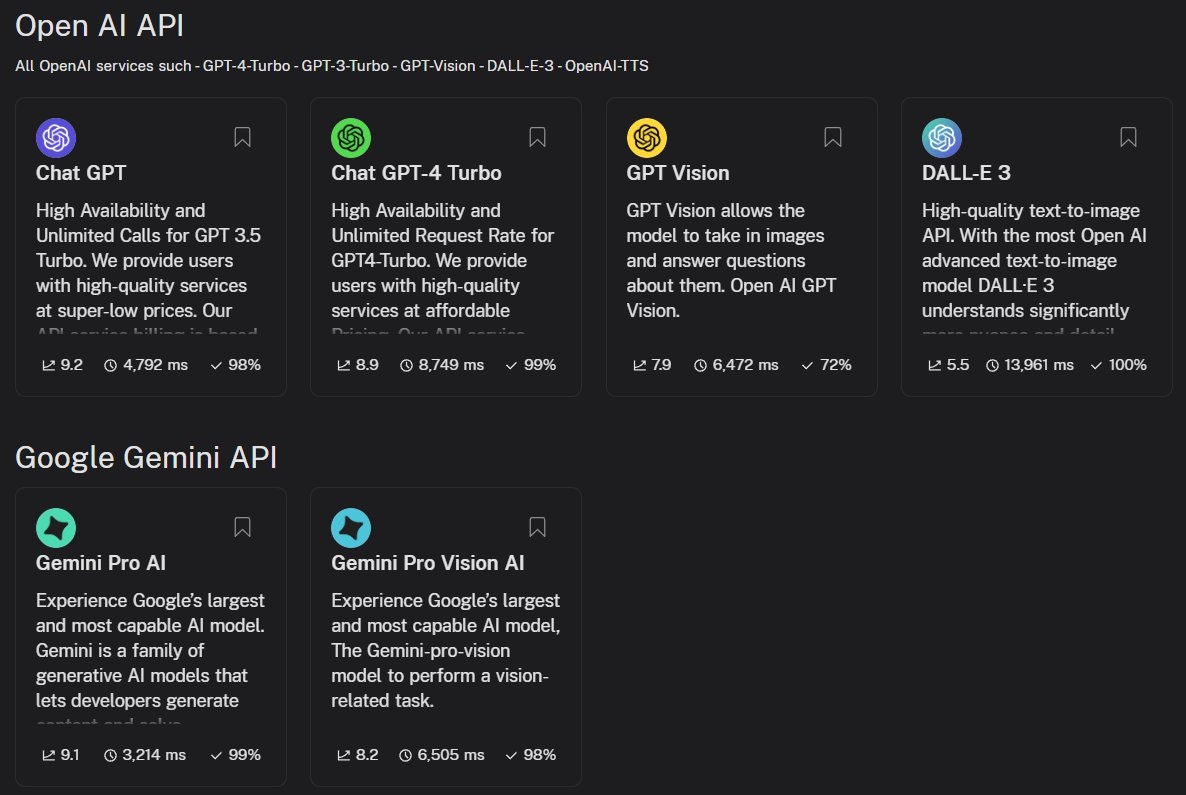Click the clock icon beside 13,961 ms
The image size is (1186, 795).
click(992, 365)
